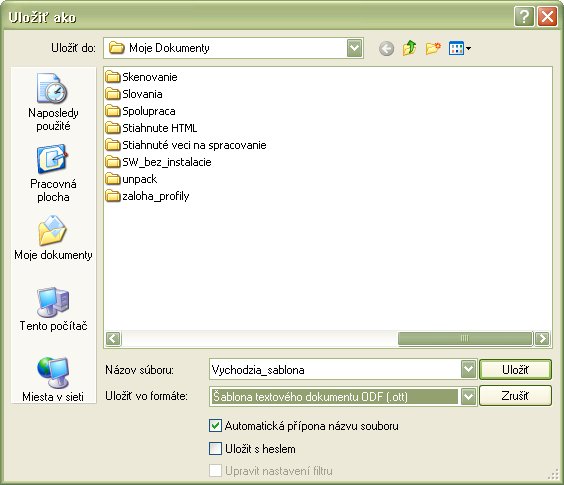Click the Uložiť button

tap(515, 370)
